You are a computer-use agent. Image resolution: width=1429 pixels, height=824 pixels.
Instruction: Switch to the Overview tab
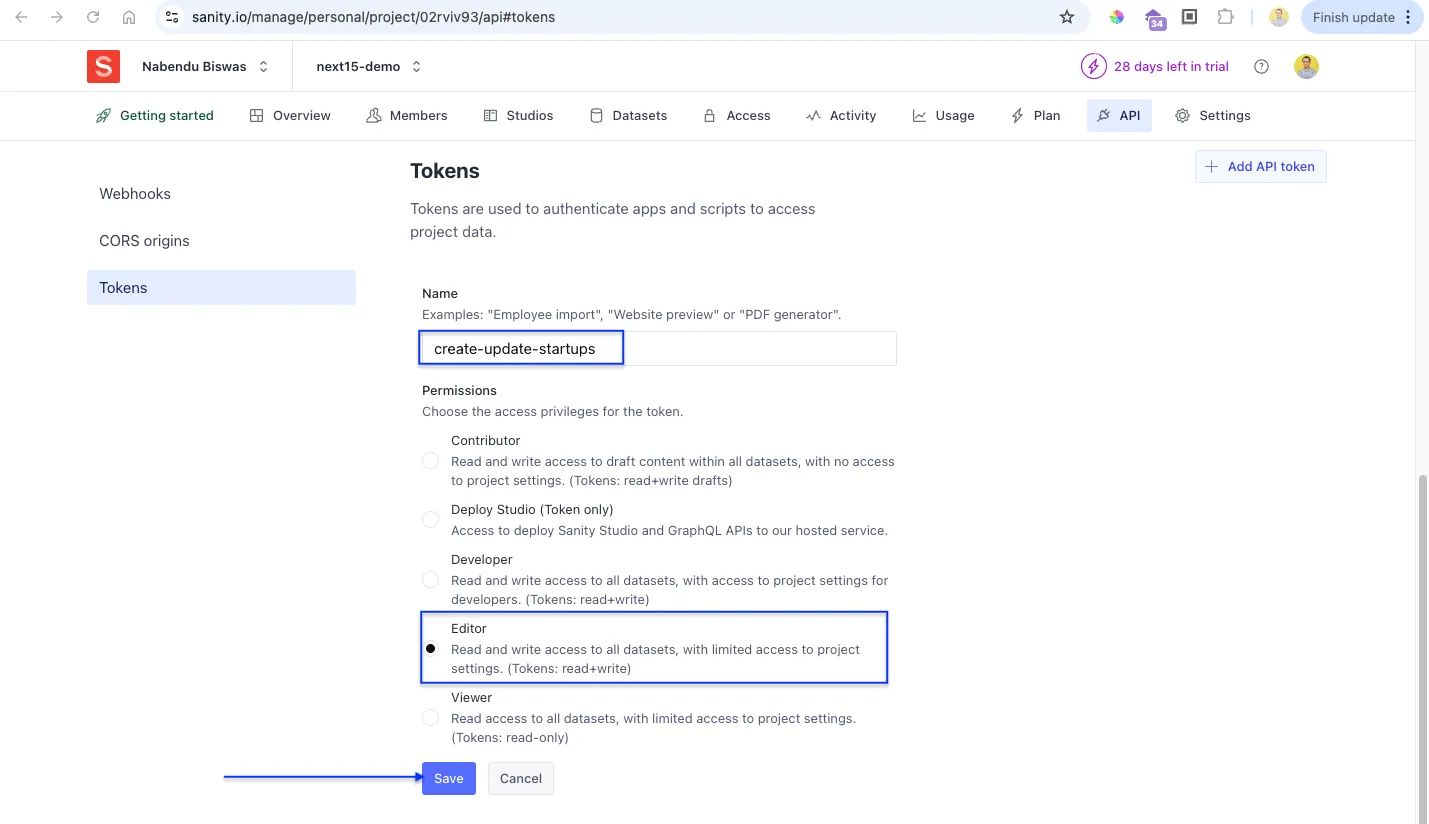tap(290, 115)
